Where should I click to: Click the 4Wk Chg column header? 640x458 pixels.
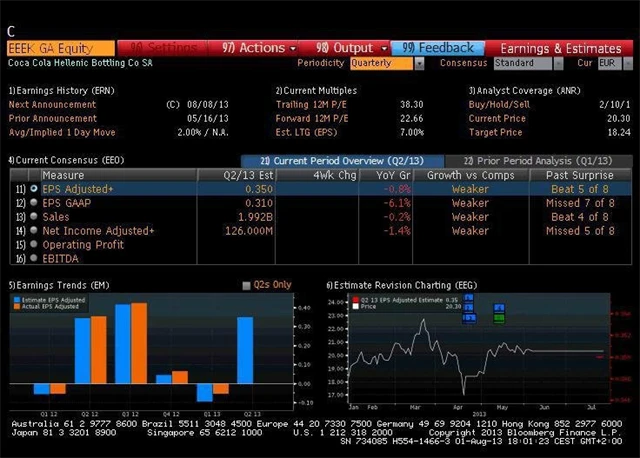coord(318,176)
